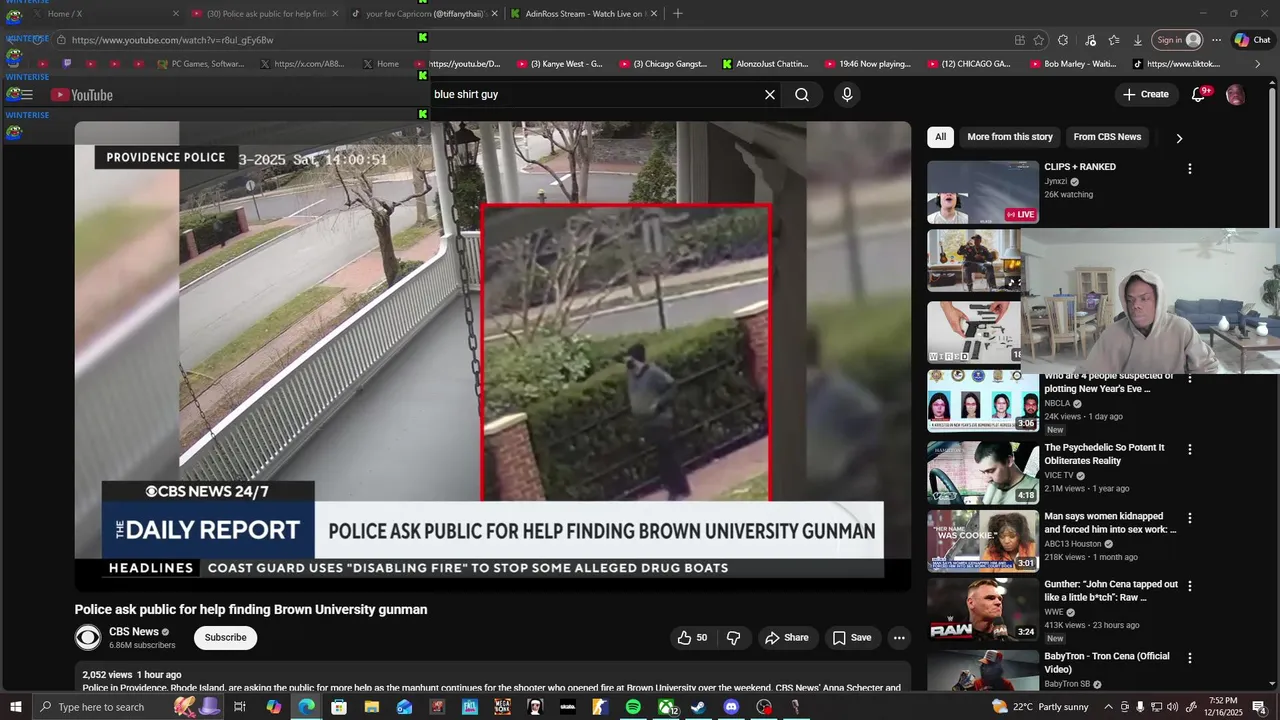
Task: Open Psychedelic So Potent video thumbnail
Action: [x=983, y=473]
